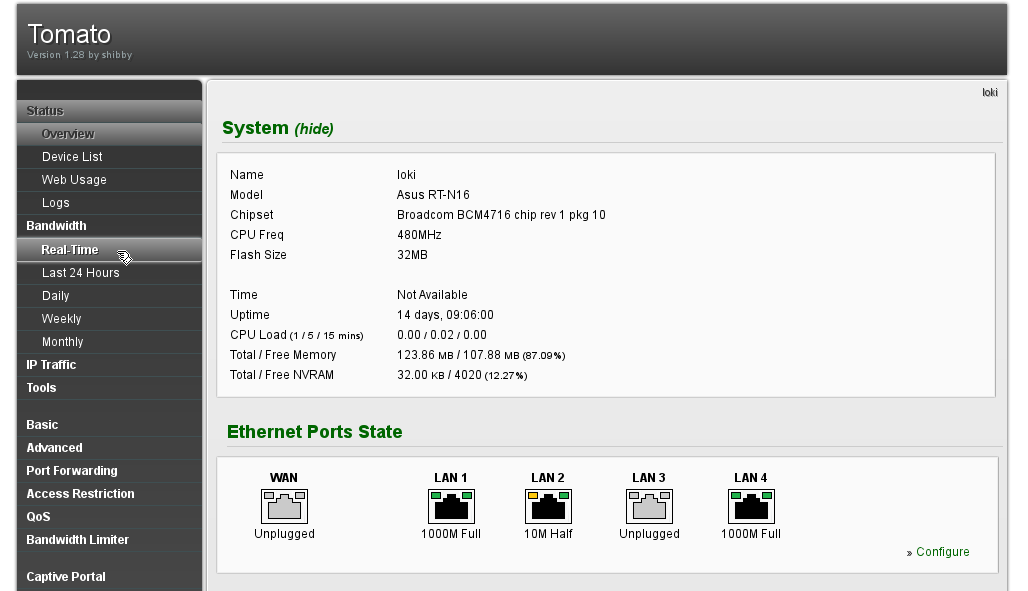1028x591 pixels.
Task: Click the 'Asus RT-N16' model value
Action: [433, 195]
